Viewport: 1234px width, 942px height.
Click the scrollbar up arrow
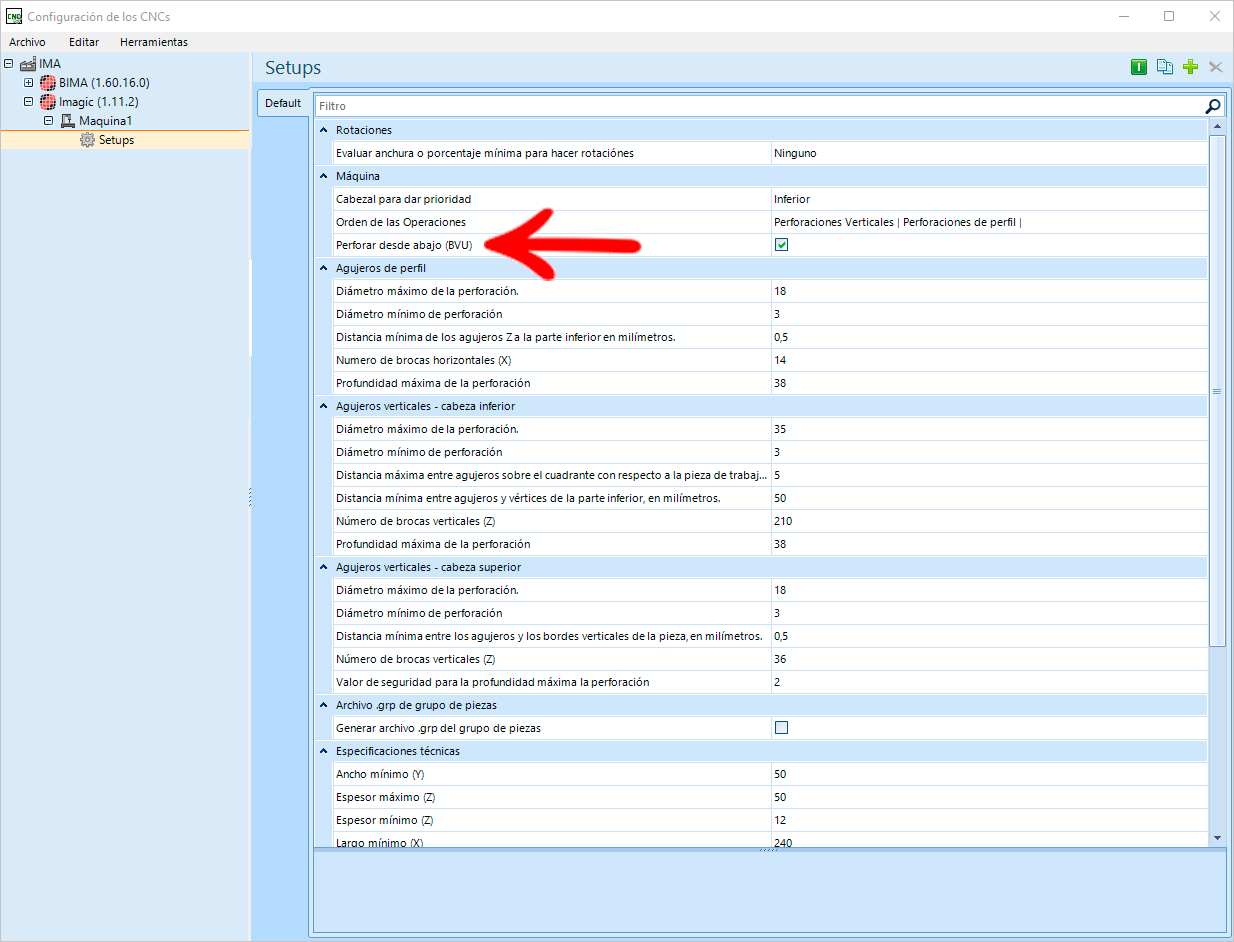pos(1217,127)
